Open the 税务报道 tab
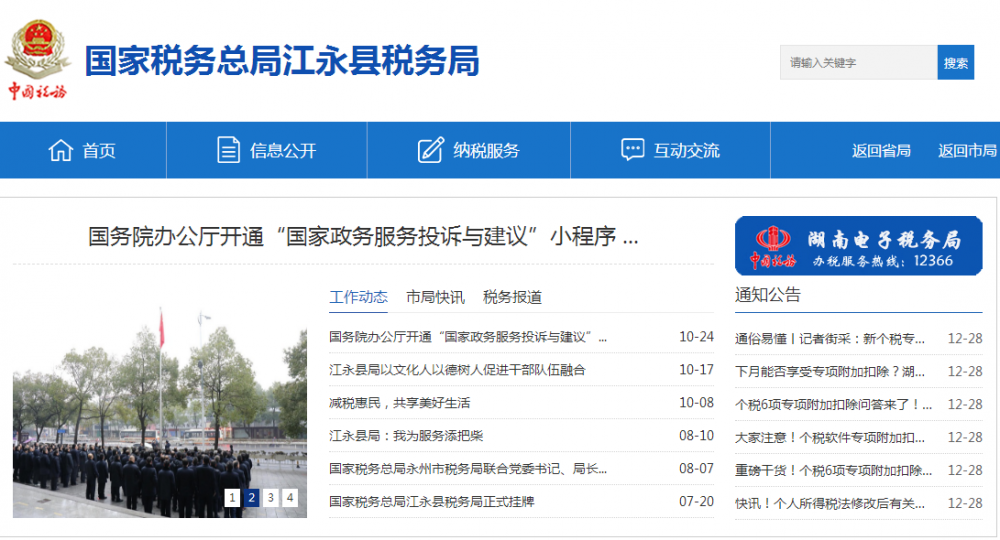The image size is (1000, 540). [512, 297]
